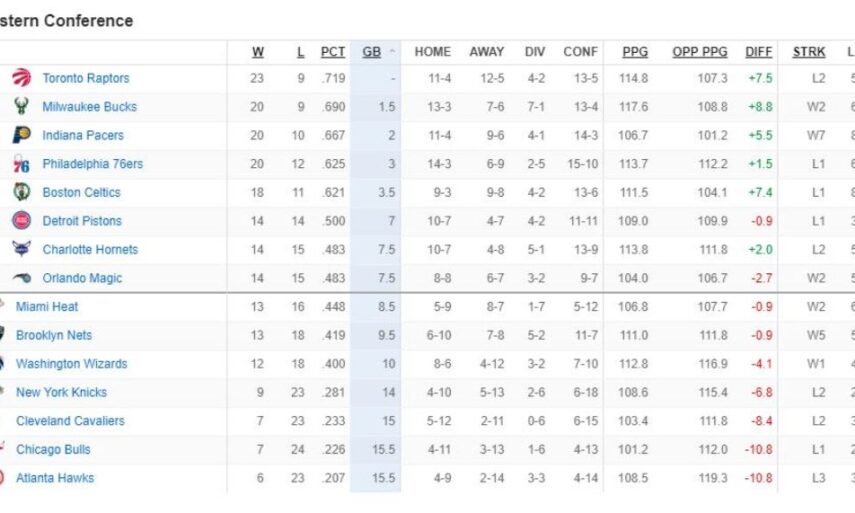Sort standings by GB column arrow
Screen dimensions: 855x513
[392, 52]
